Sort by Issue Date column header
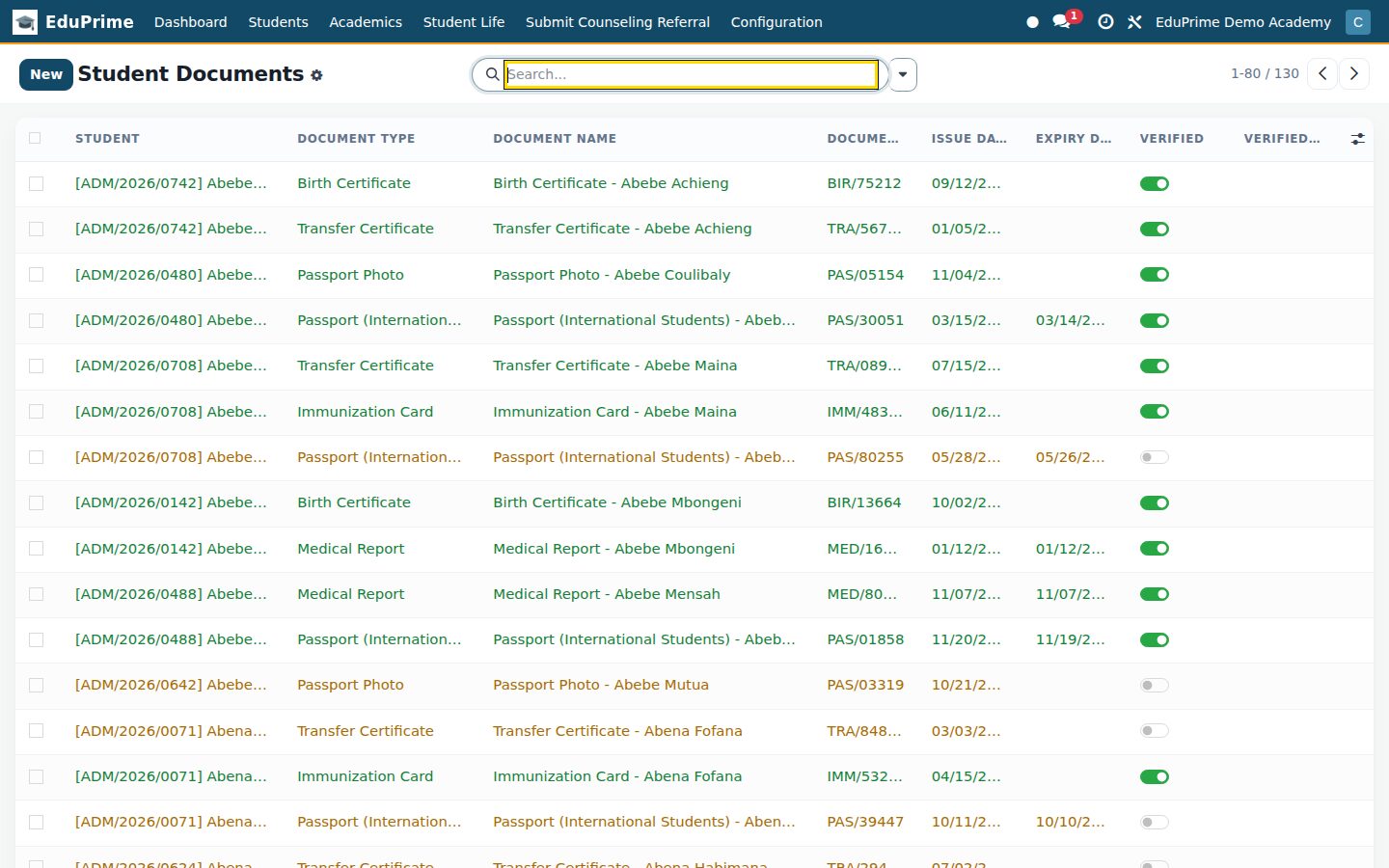 968,139
